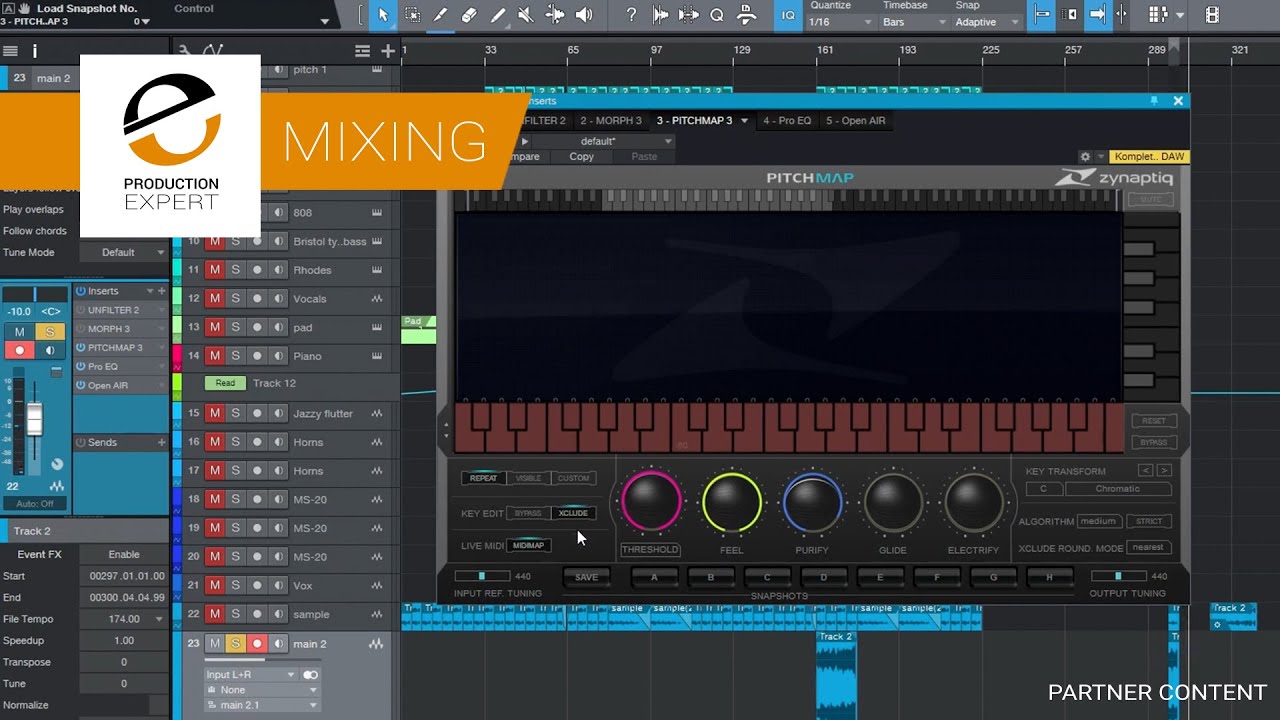
Task: Toggle Inserts power button in channel
Action: pos(80,291)
